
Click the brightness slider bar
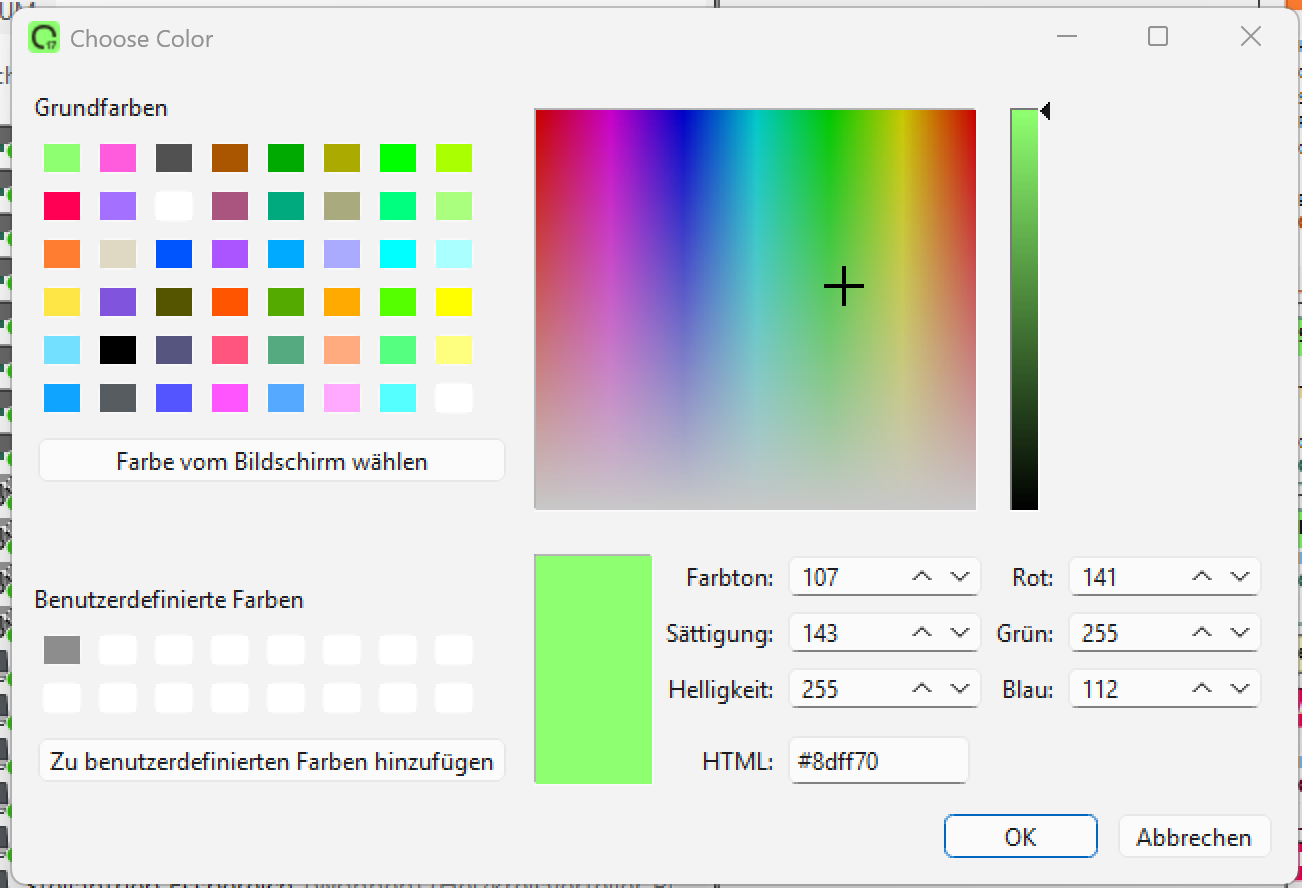(1024, 310)
